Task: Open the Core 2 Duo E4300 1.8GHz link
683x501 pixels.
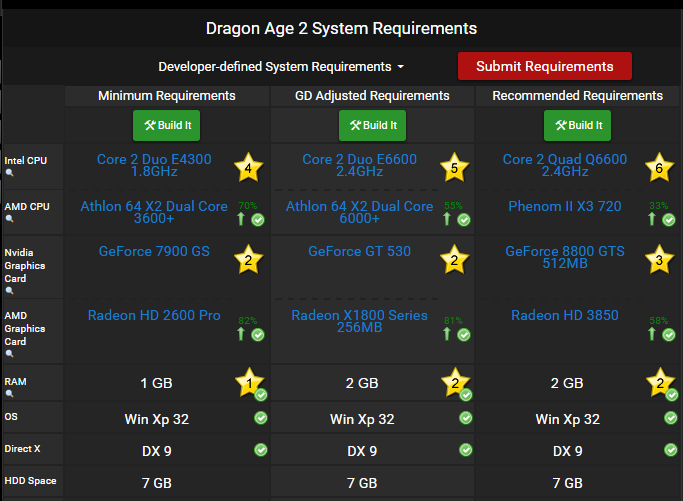Action: 154,165
